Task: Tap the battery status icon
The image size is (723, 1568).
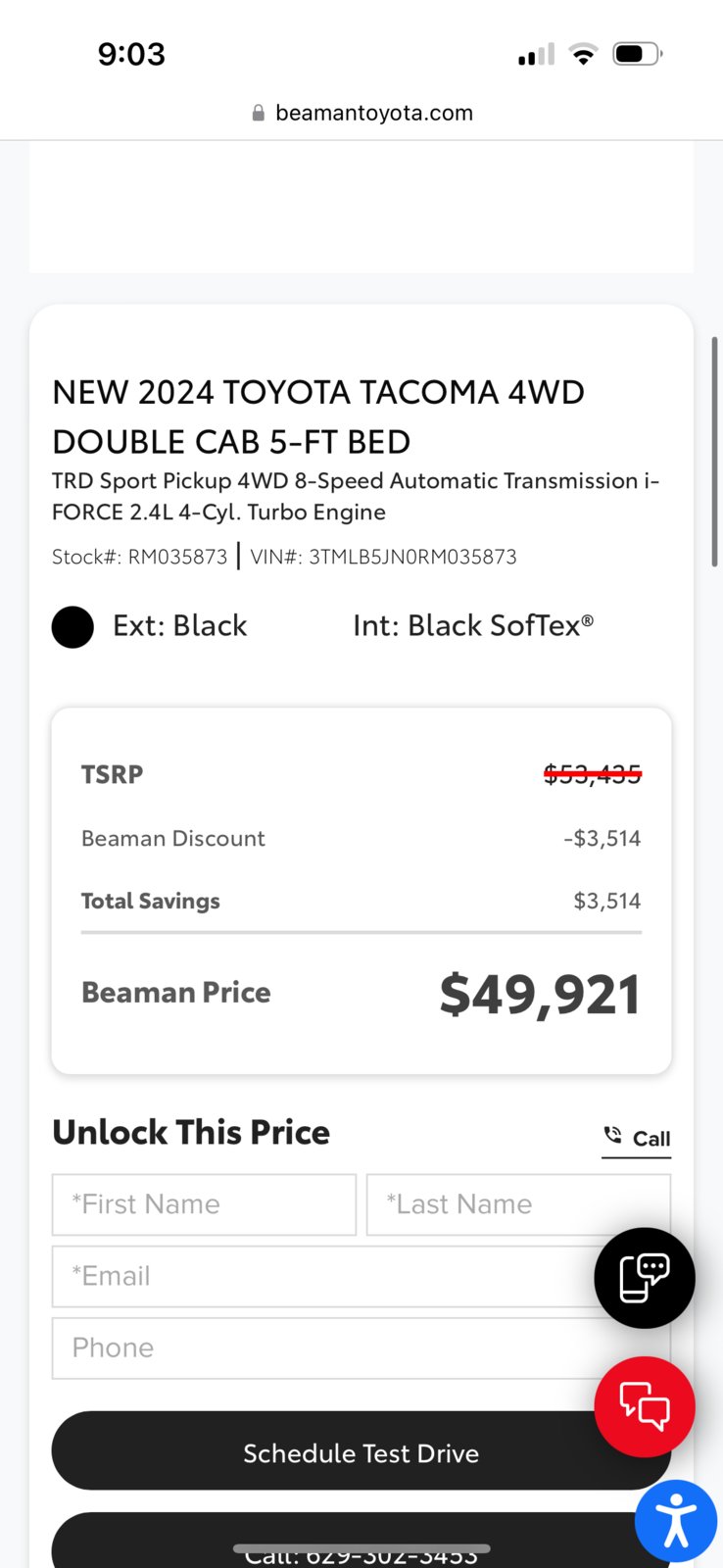Action: 638,54
